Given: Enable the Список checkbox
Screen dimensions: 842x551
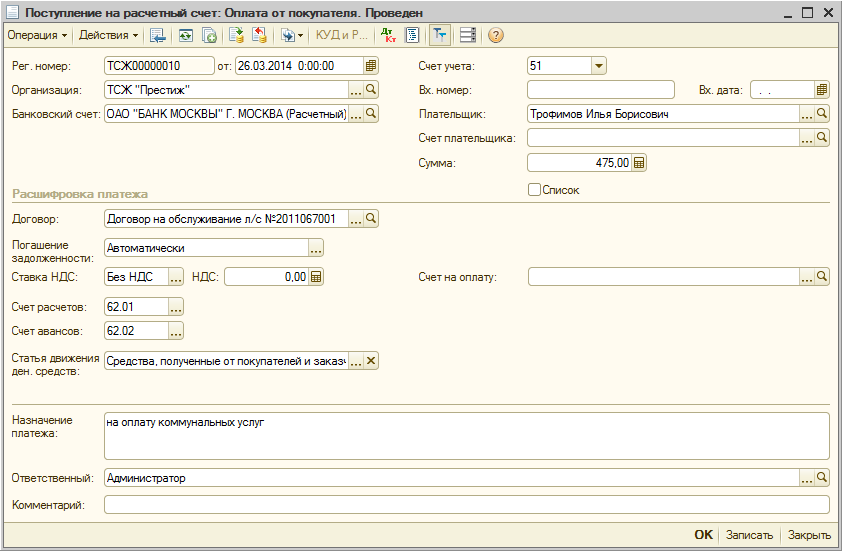Looking at the screenshot, I should pyautogui.click(x=534, y=190).
